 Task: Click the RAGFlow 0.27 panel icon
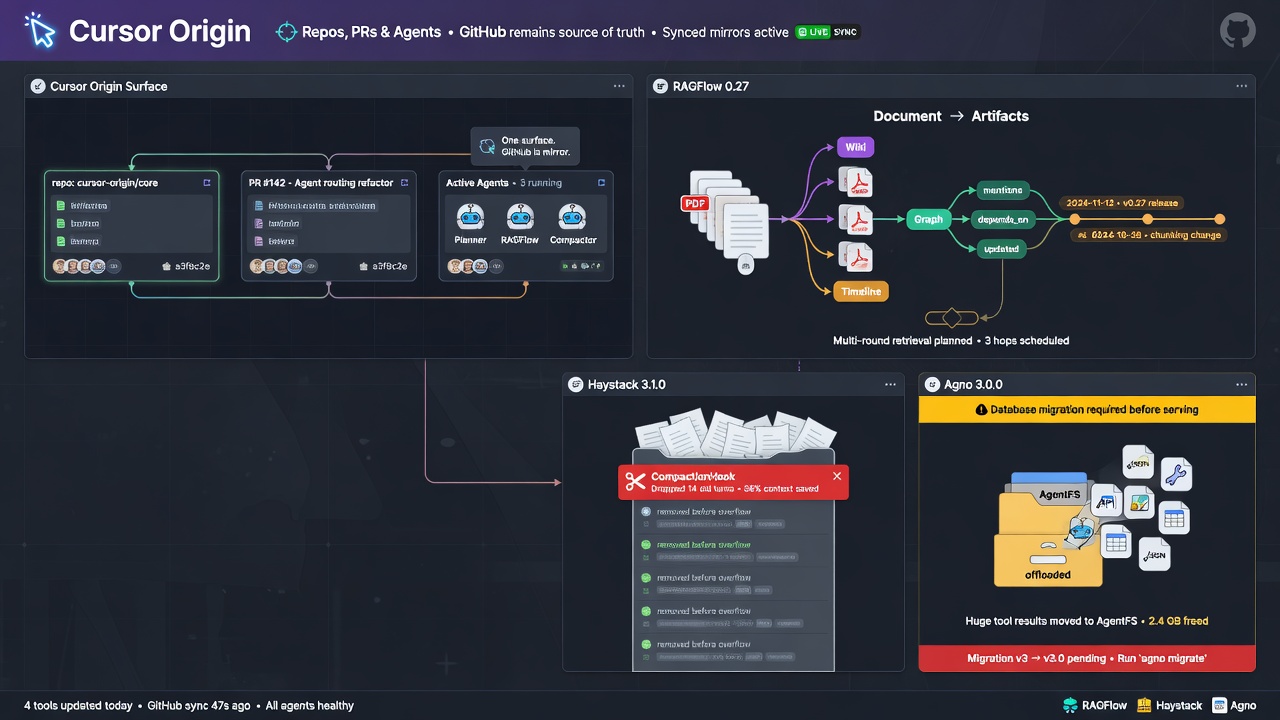coord(660,86)
